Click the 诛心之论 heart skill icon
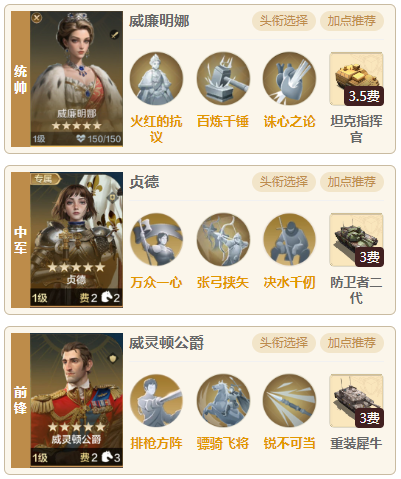The height and width of the screenshot is (479, 401). click(x=289, y=79)
